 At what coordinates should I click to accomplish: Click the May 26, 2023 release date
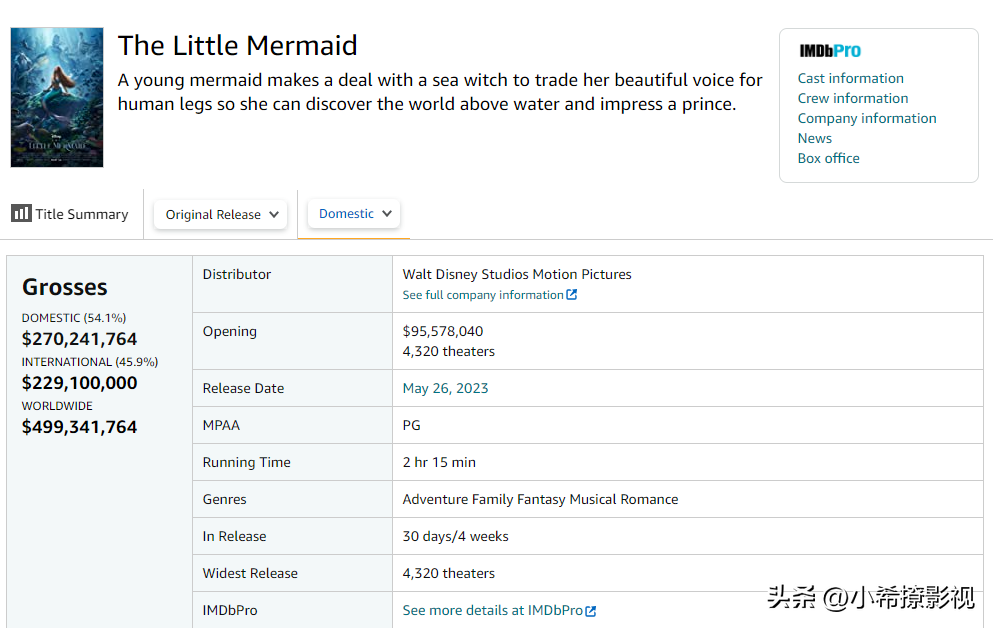point(445,388)
